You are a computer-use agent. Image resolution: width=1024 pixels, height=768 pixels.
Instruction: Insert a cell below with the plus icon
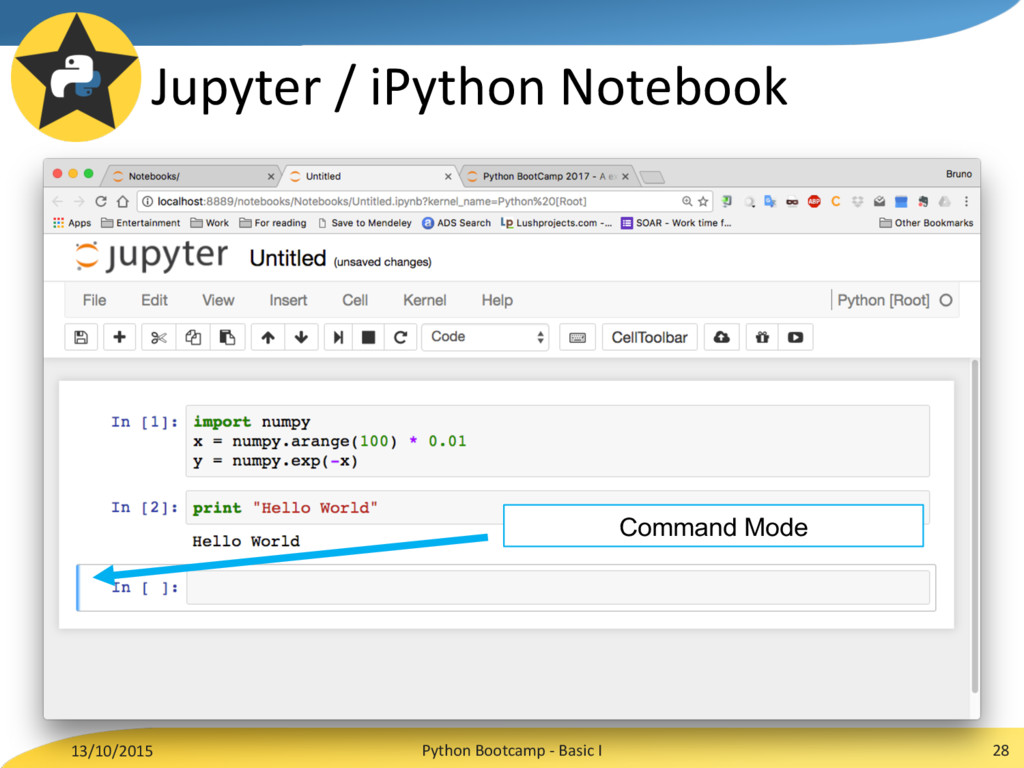tap(120, 338)
